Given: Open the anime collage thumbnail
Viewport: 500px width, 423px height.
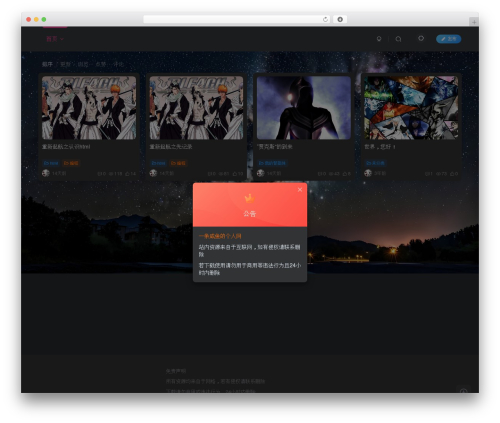Looking at the screenshot, I should coord(411,108).
